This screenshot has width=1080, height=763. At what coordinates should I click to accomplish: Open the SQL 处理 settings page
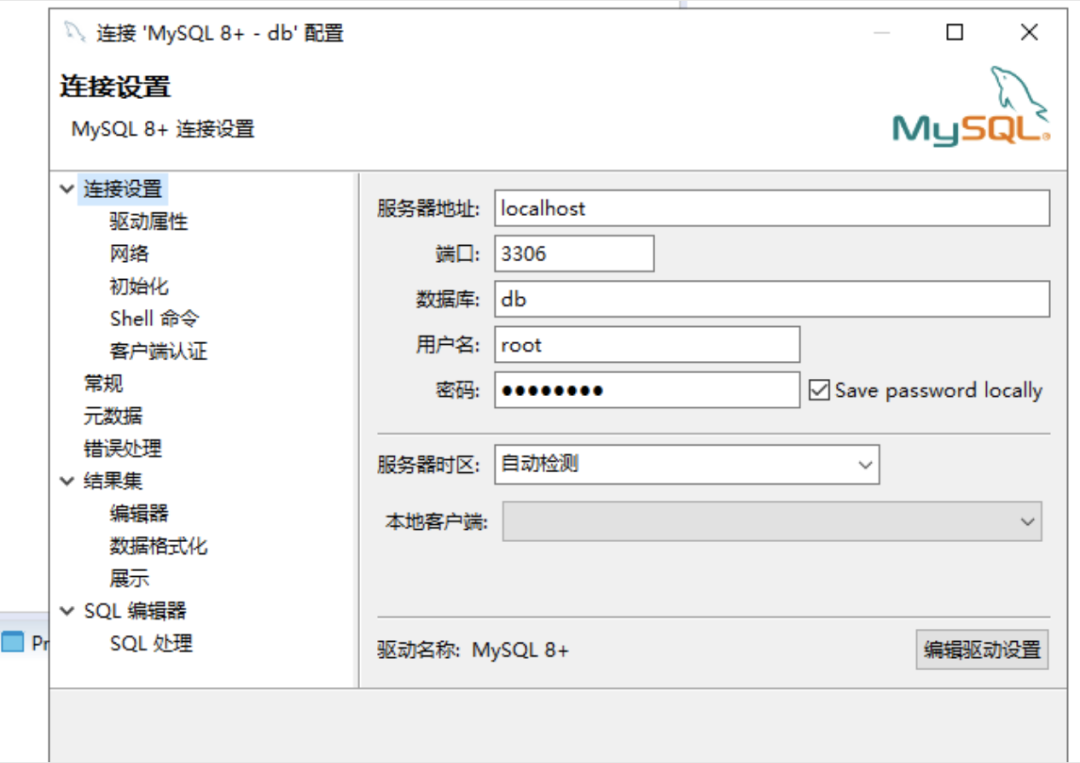(x=151, y=643)
